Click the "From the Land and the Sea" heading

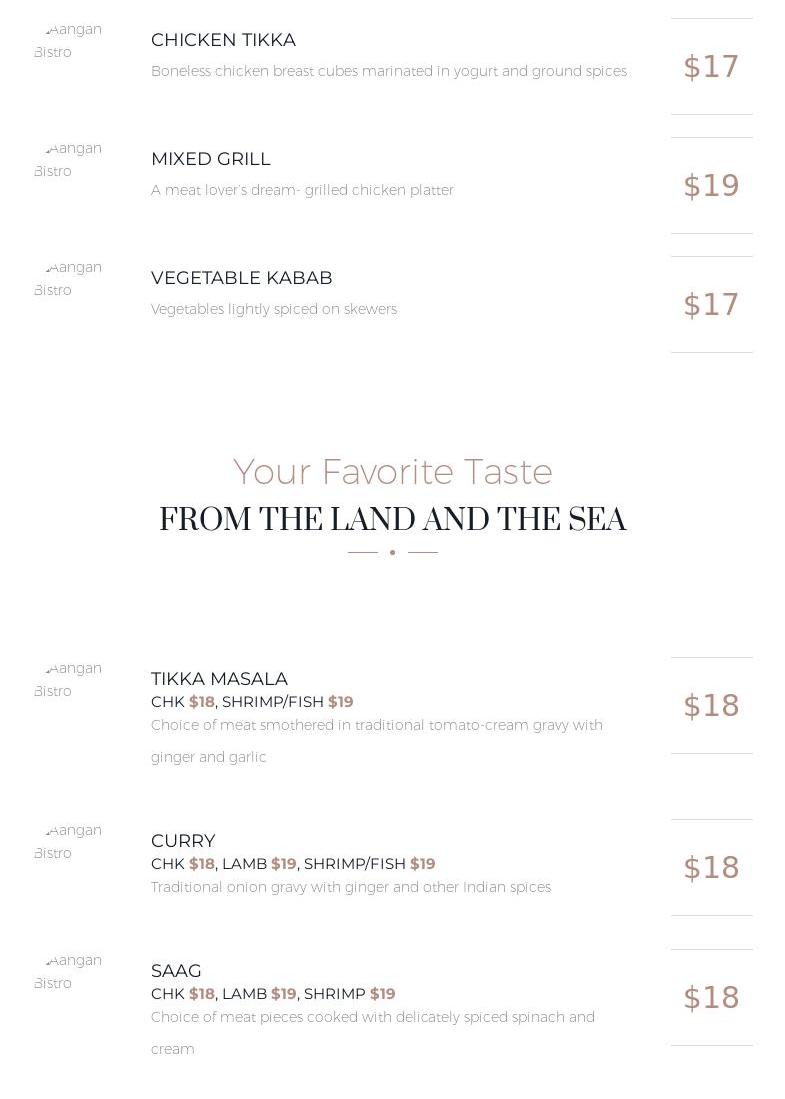pyautogui.click(x=393, y=520)
